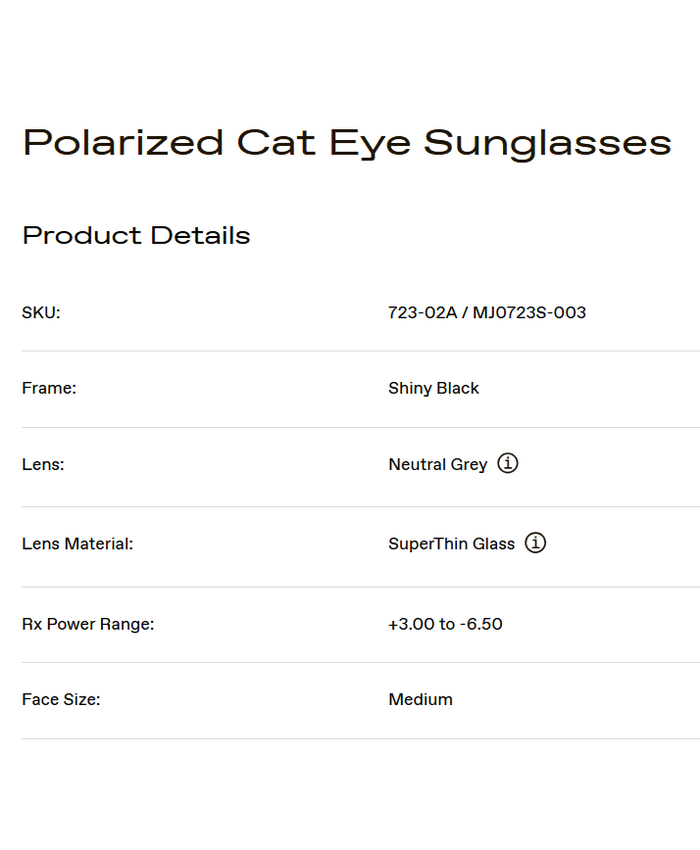The width and height of the screenshot is (700, 850).
Task: Click the SKU: label
Action: (x=41, y=313)
